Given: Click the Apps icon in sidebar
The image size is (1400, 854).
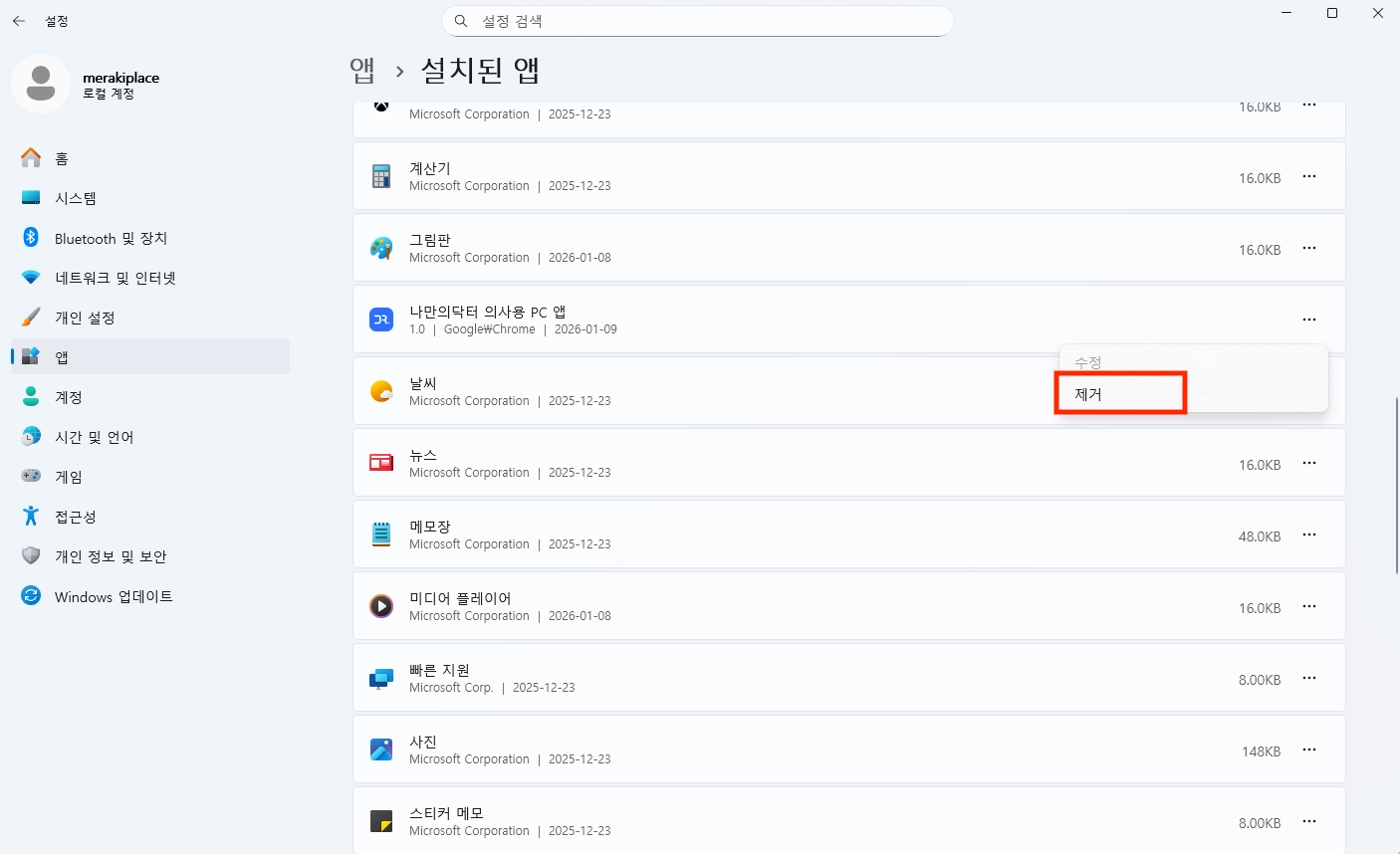Looking at the screenshot, I should coord(31,356).
